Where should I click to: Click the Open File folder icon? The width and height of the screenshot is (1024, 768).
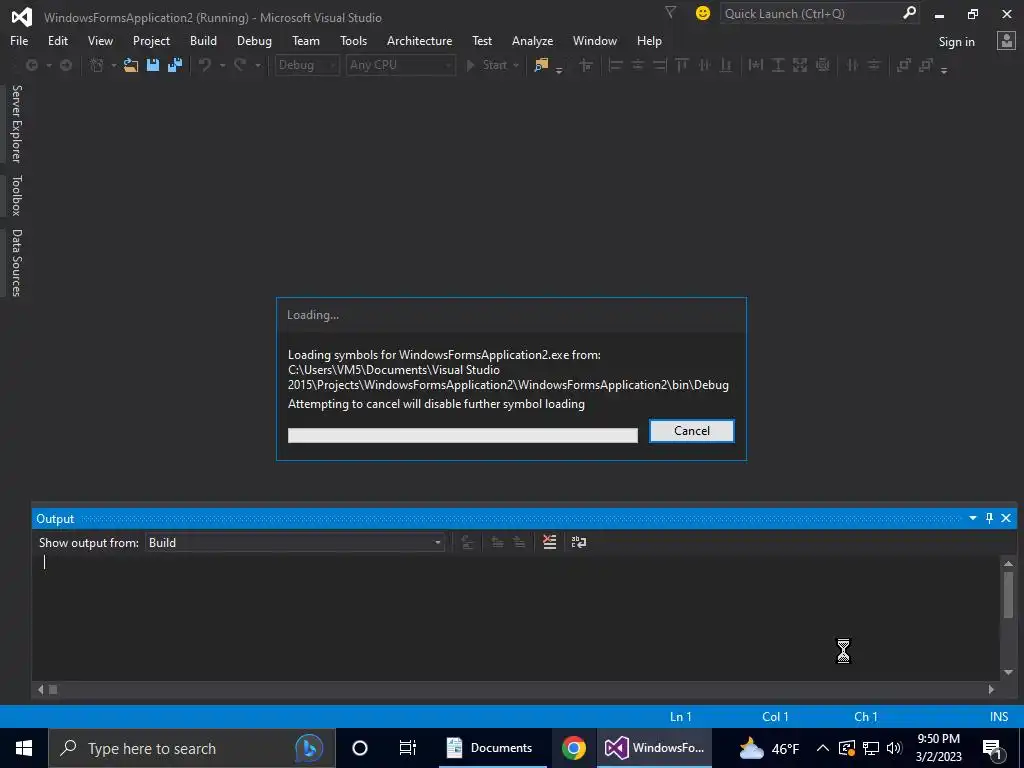click(x=131, y=65)
